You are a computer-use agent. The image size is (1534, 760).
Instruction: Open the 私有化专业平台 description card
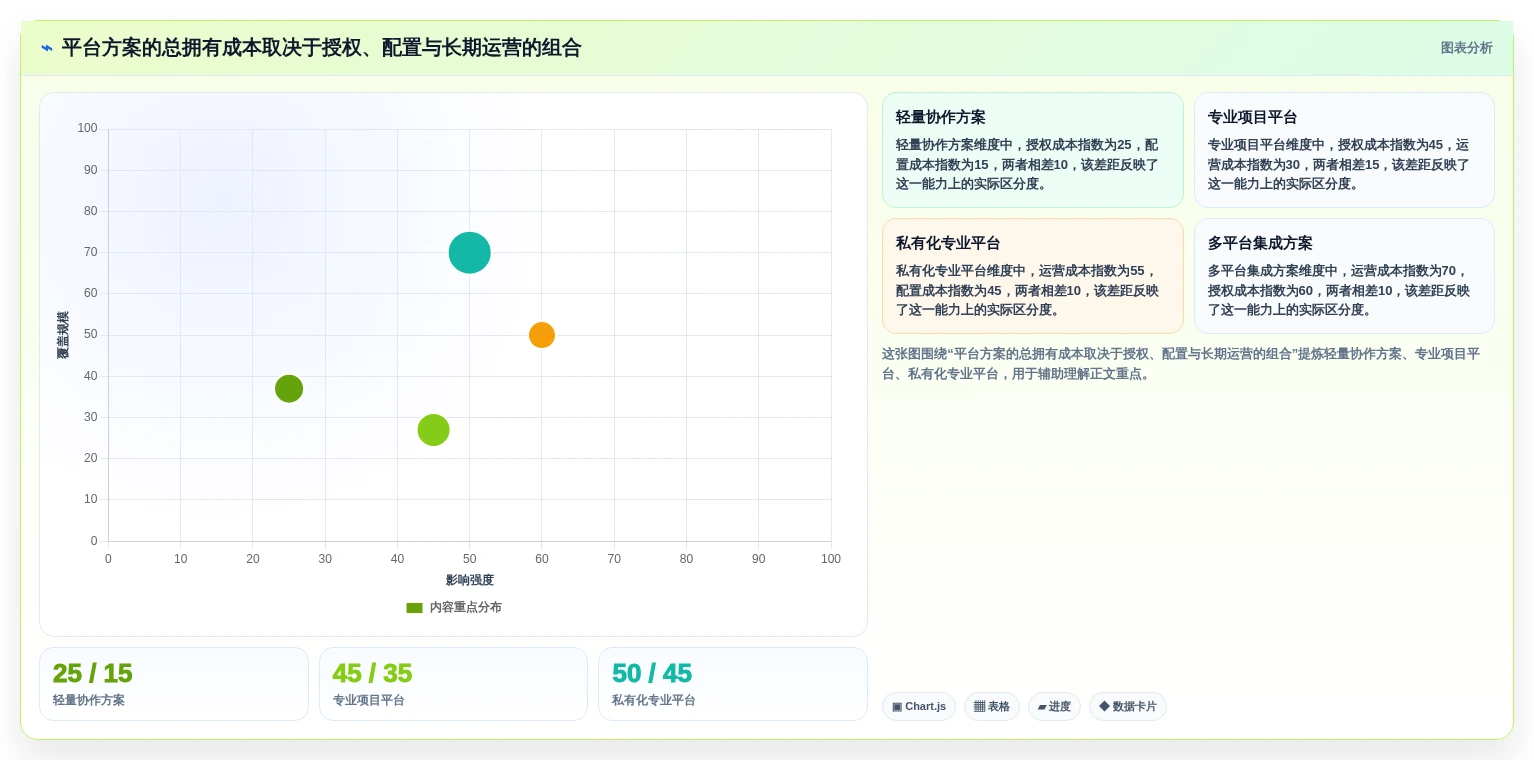pos(1032,276)
